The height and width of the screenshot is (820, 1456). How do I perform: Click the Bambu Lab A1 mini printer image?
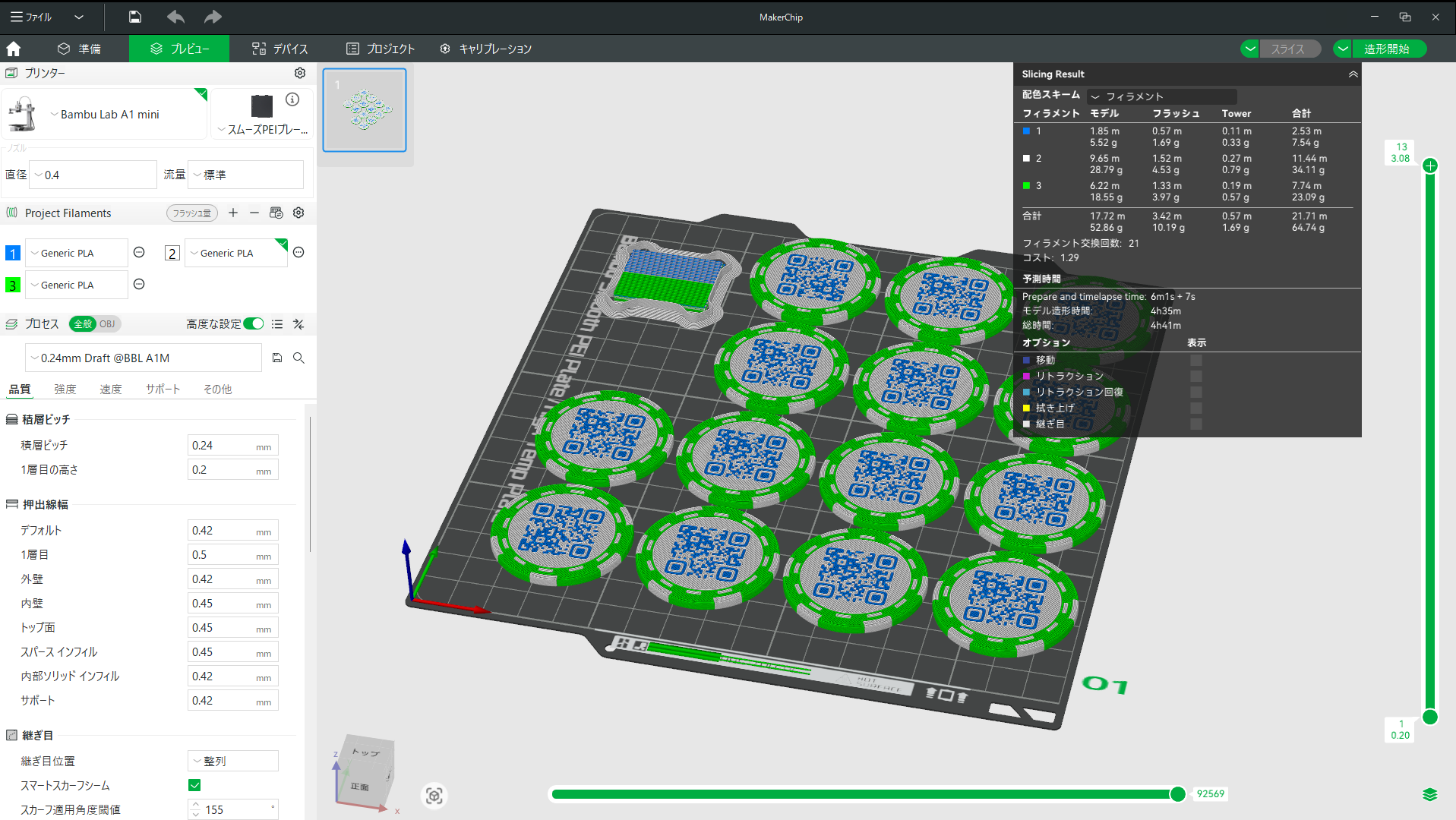[x=23, y=114]
